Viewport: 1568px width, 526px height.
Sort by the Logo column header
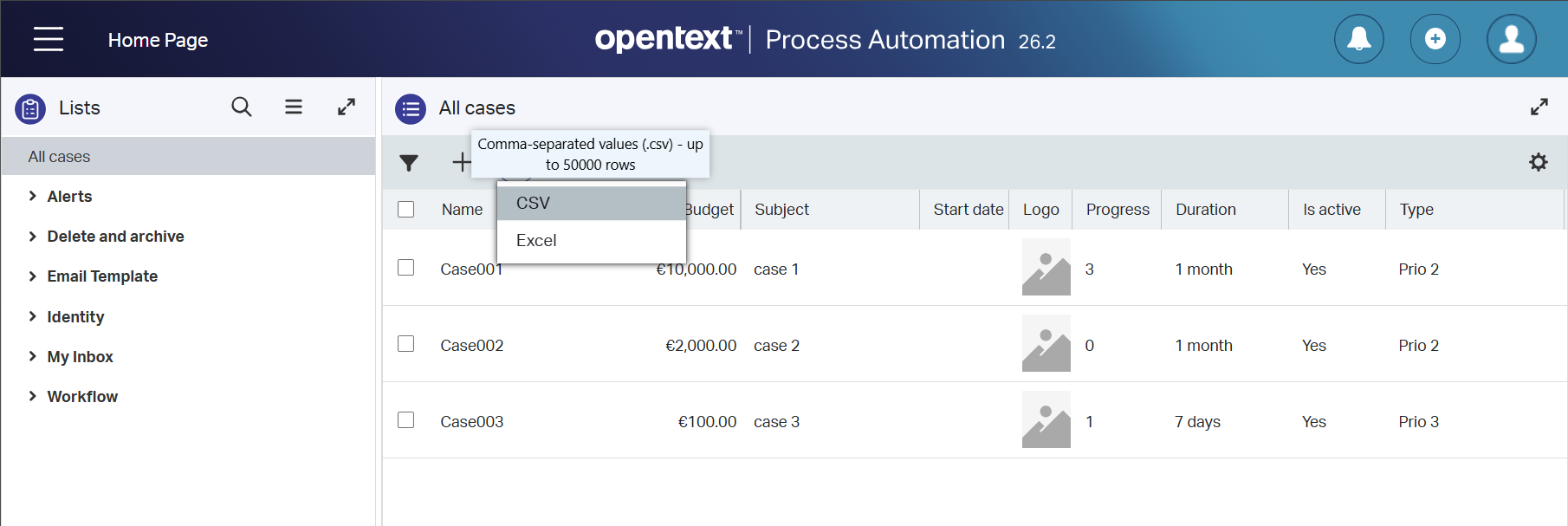1040,210
